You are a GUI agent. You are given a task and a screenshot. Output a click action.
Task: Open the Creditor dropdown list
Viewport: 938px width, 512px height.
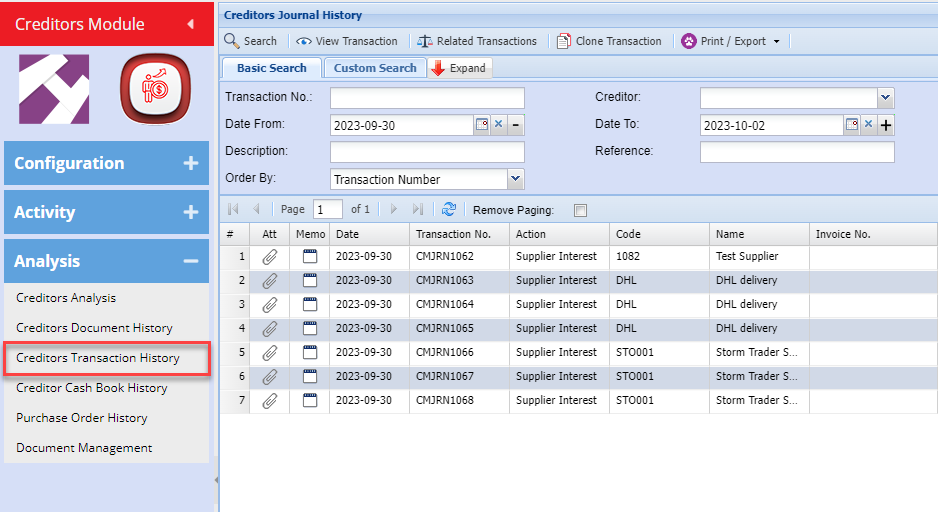tap(885, 98)
